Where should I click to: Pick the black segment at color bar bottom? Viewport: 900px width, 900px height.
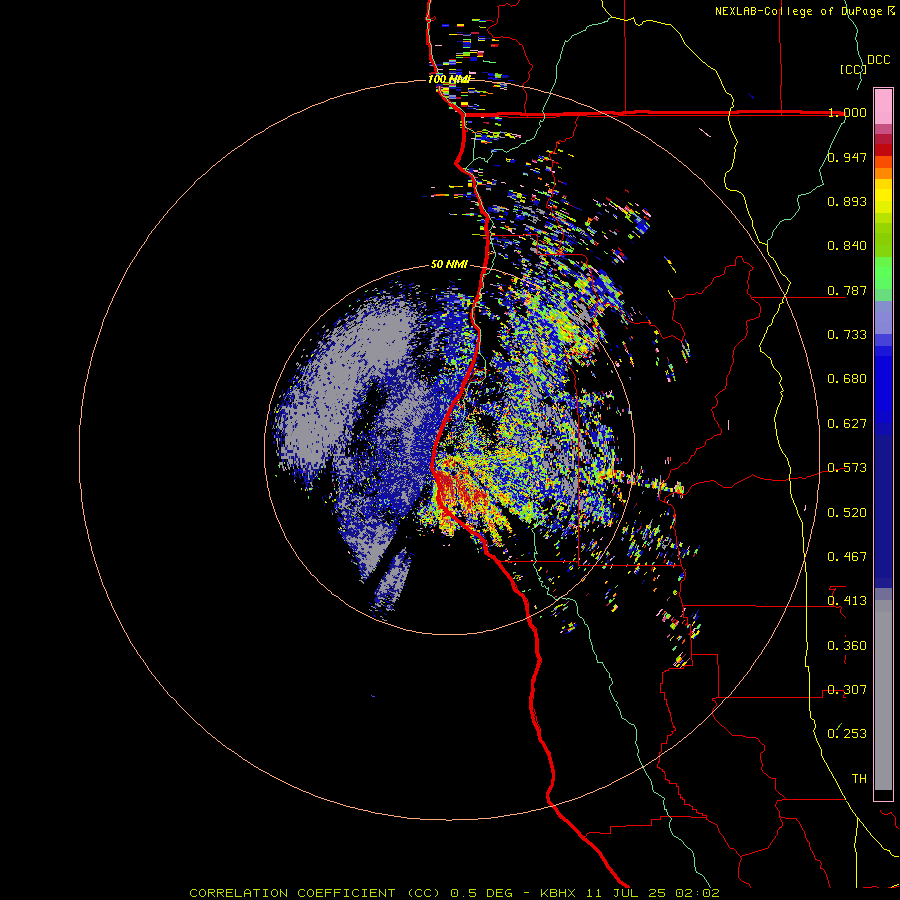click(x=883, y=794)
